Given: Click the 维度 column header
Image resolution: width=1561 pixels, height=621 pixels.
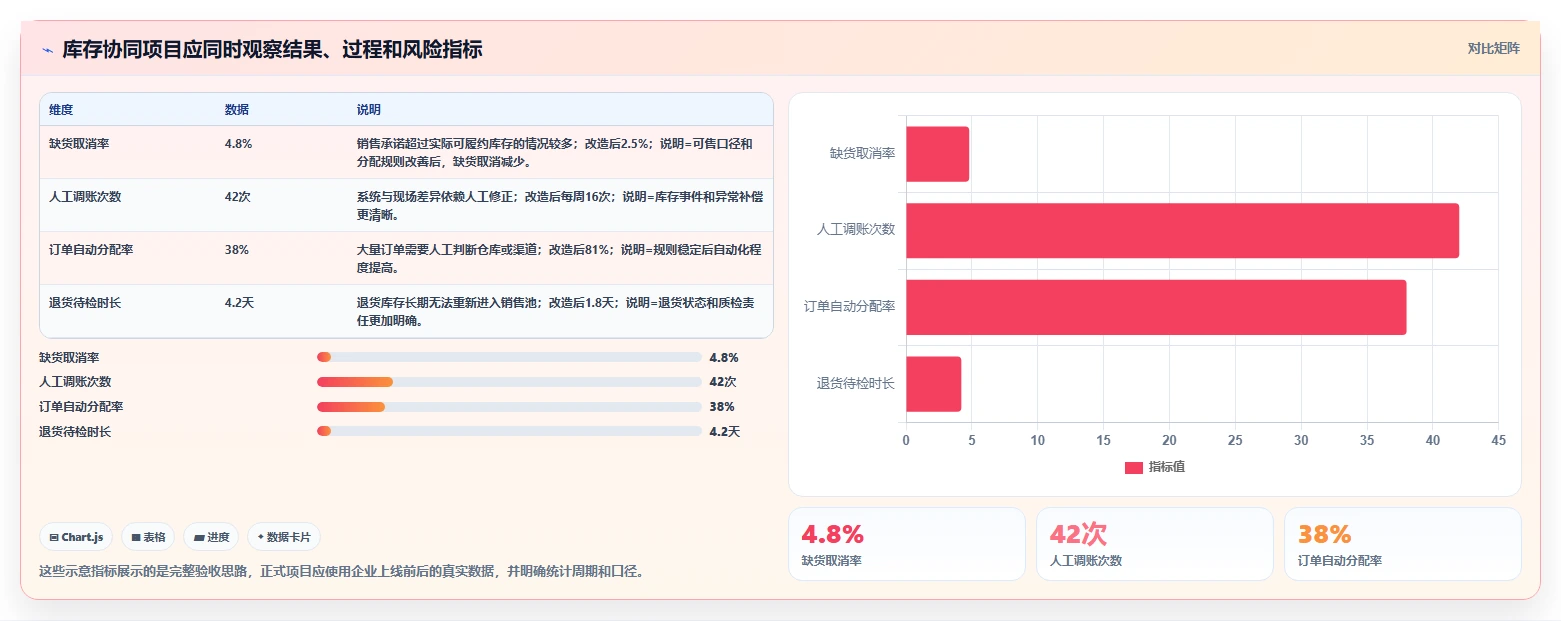Looking at the screenshot, I should point(61,110).
